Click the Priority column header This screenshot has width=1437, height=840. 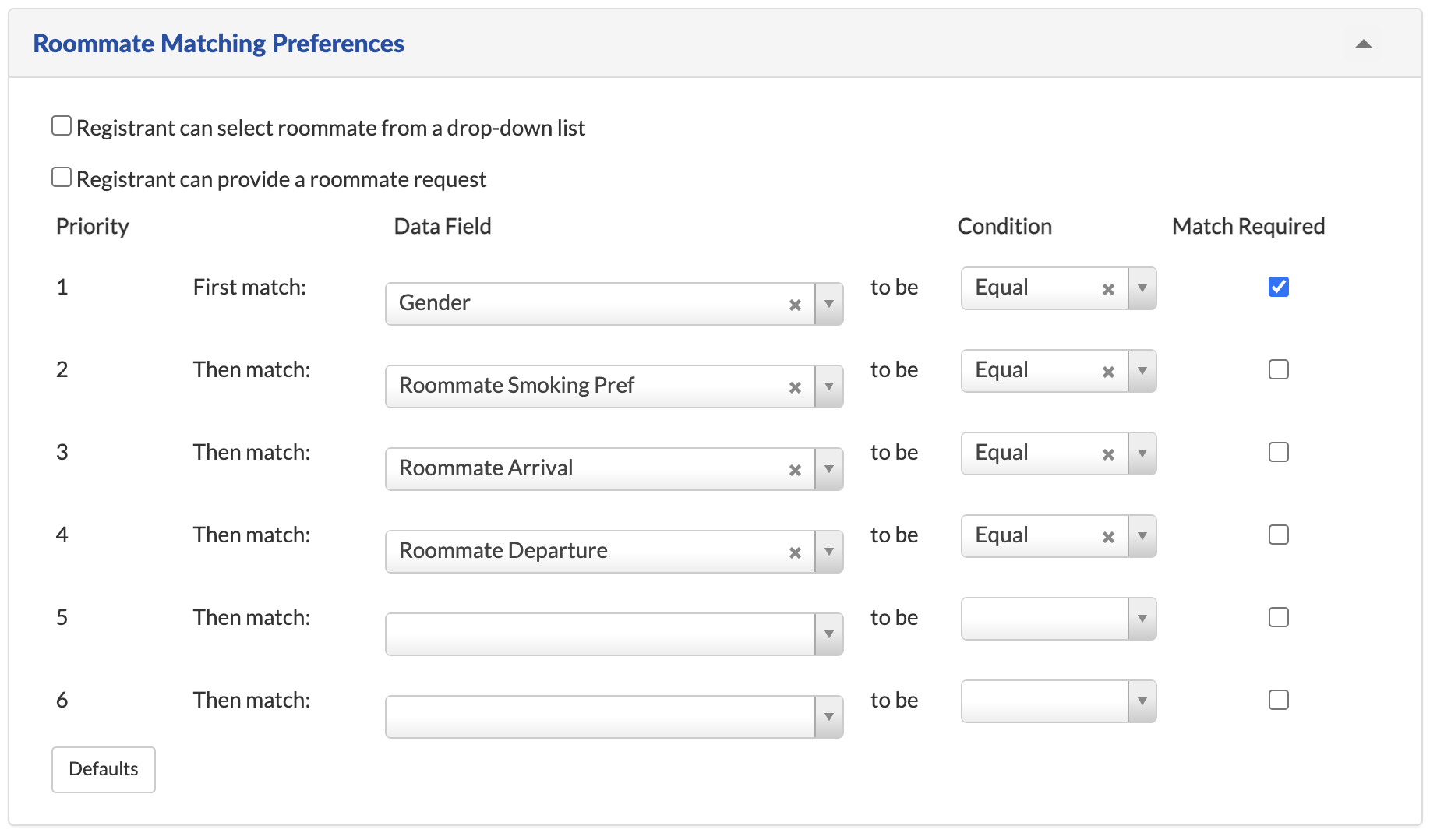(93, 227)
